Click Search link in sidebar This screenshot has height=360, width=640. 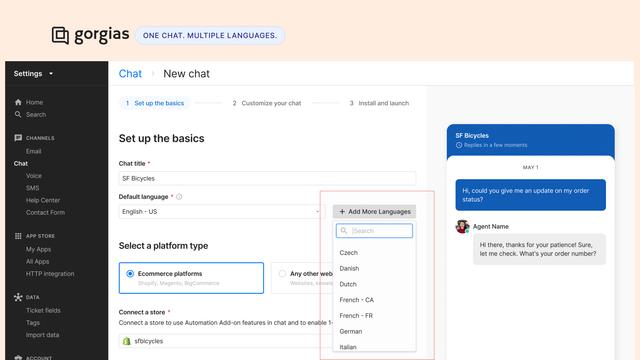pyautogui.click(x=36, y=114)
